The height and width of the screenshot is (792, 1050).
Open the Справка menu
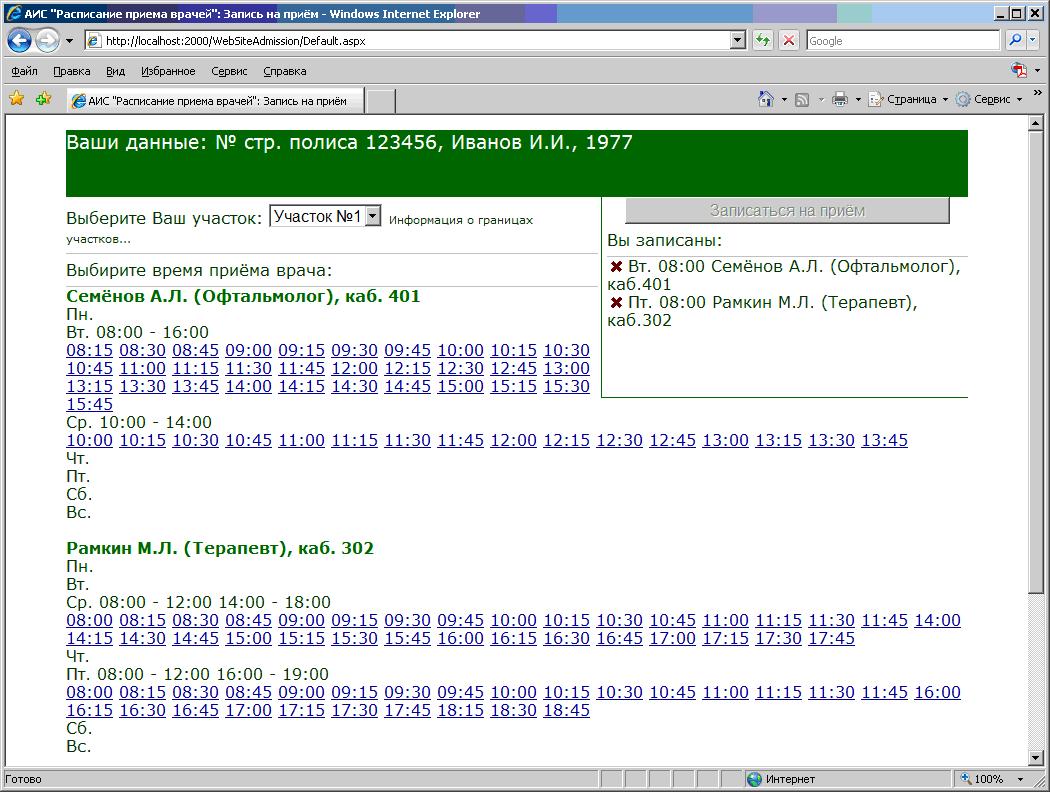pos(285,71)
